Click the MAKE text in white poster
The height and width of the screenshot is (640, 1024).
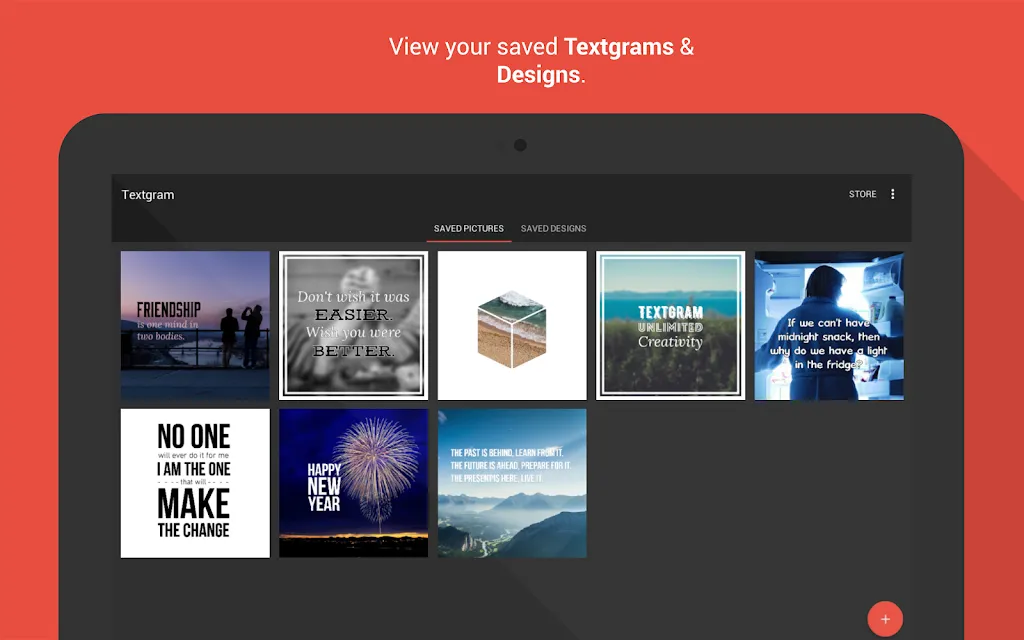(x=193, y=504)
